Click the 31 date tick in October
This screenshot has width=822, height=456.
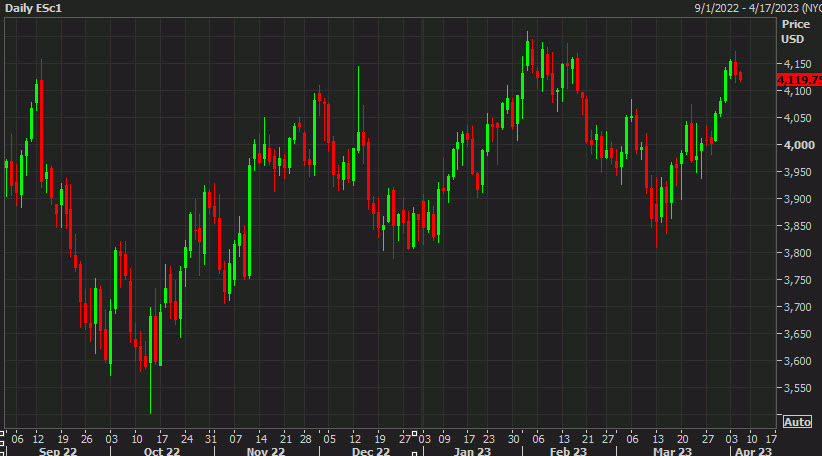pyautogui.click(x=210, y=439)
